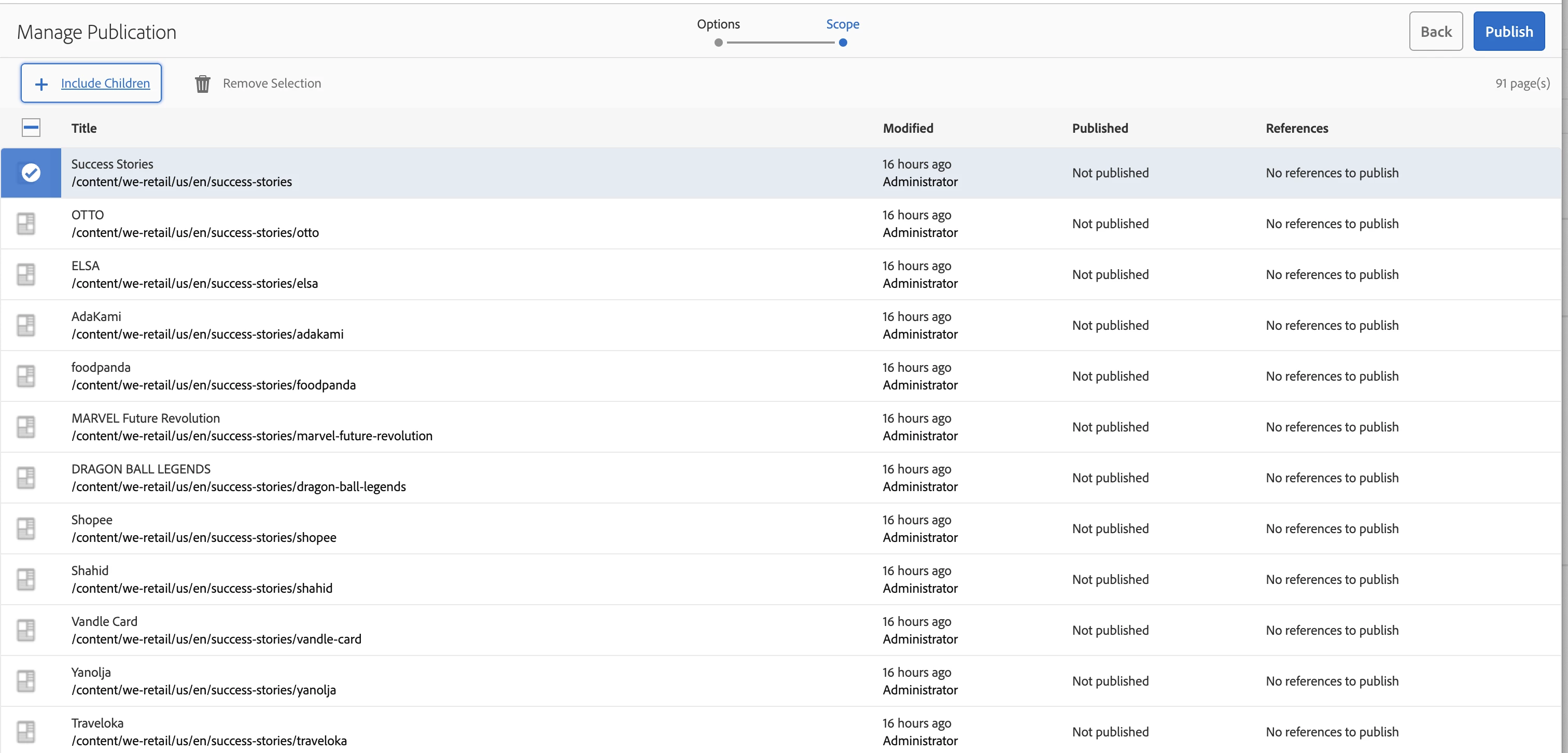
Task: Select the DRAGON BALL LEGENDS page icon
Action: point(25,478)
